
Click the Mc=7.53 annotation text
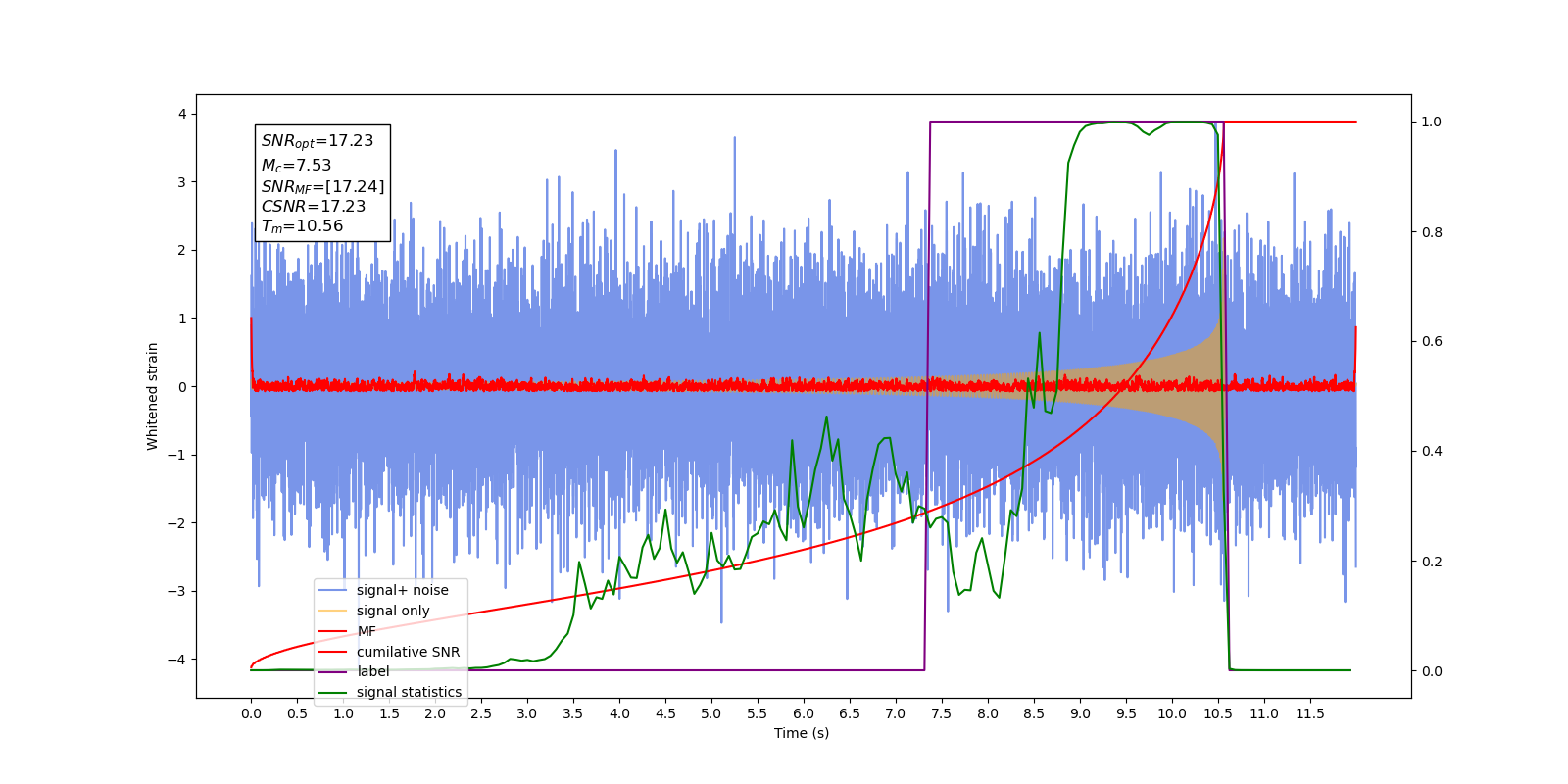coord(296,166)
